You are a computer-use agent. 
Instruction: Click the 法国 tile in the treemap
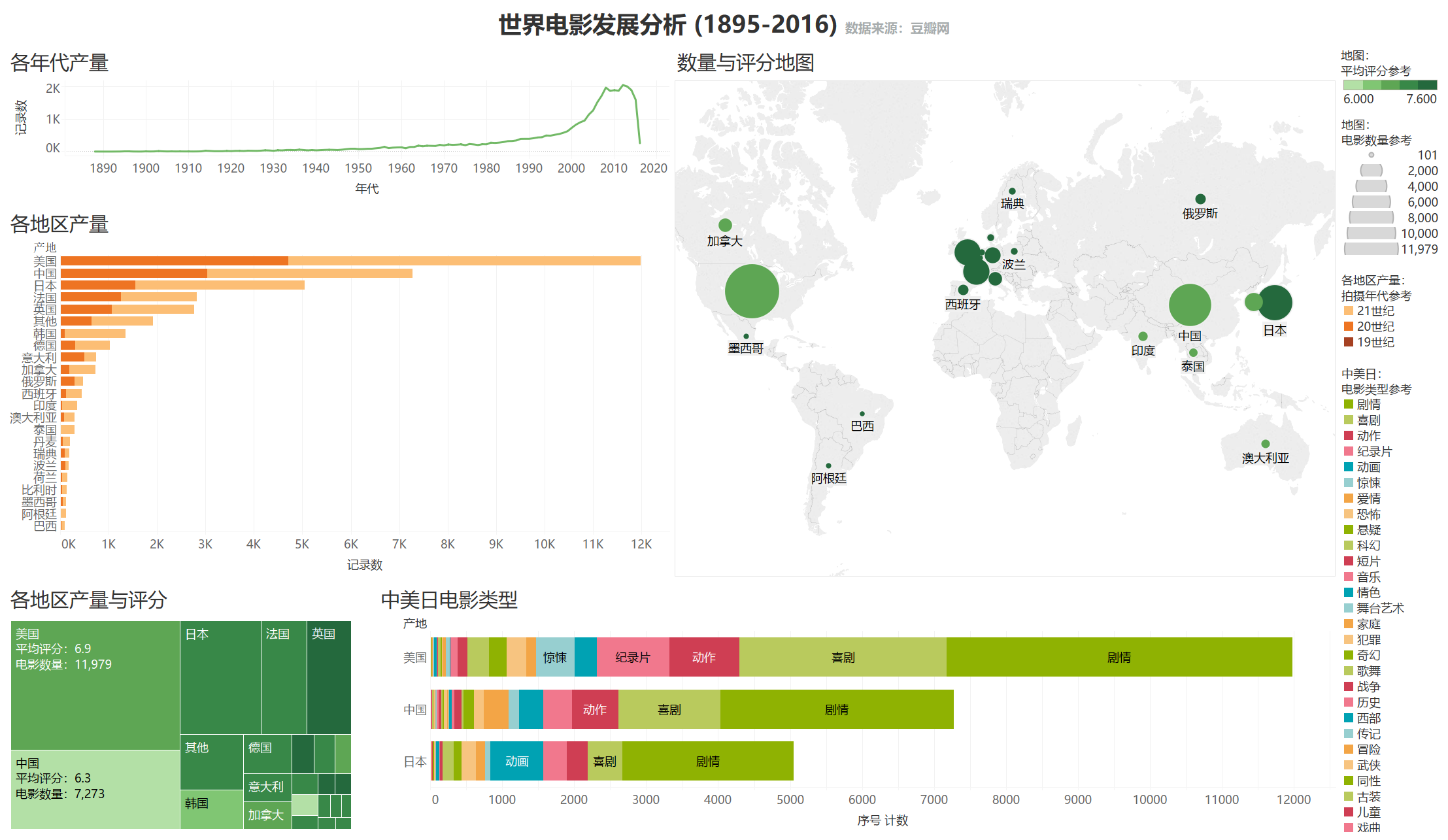(x=284, y=677)
